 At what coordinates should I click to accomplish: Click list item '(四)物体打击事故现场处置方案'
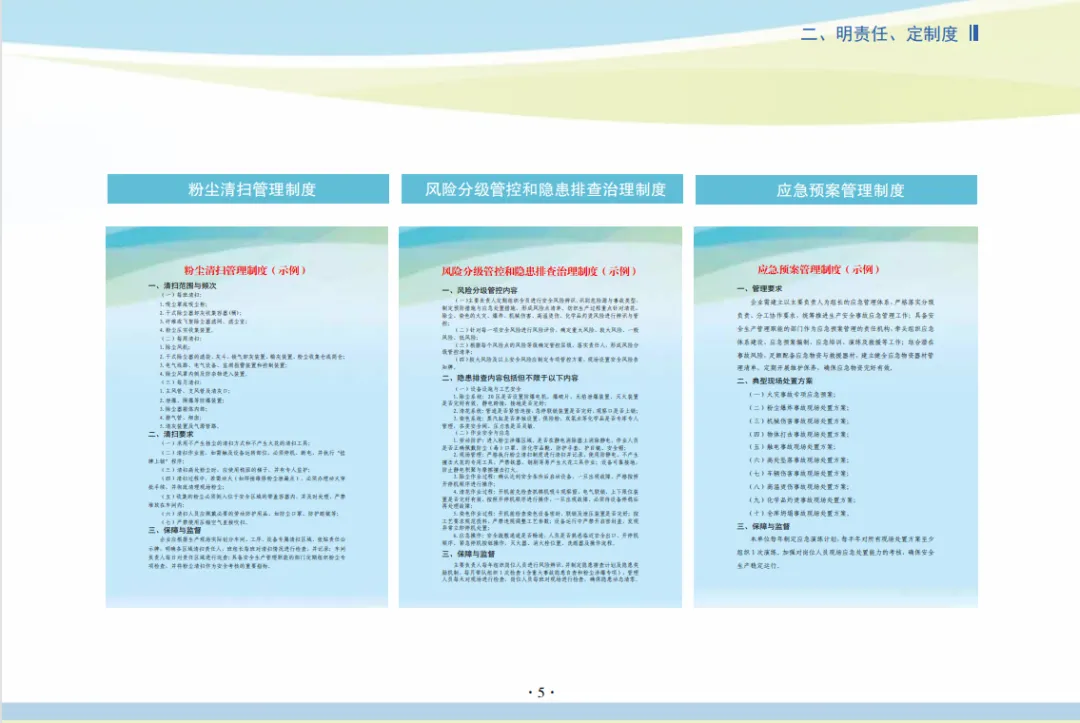pyautogui.click(x=800, y=434)
